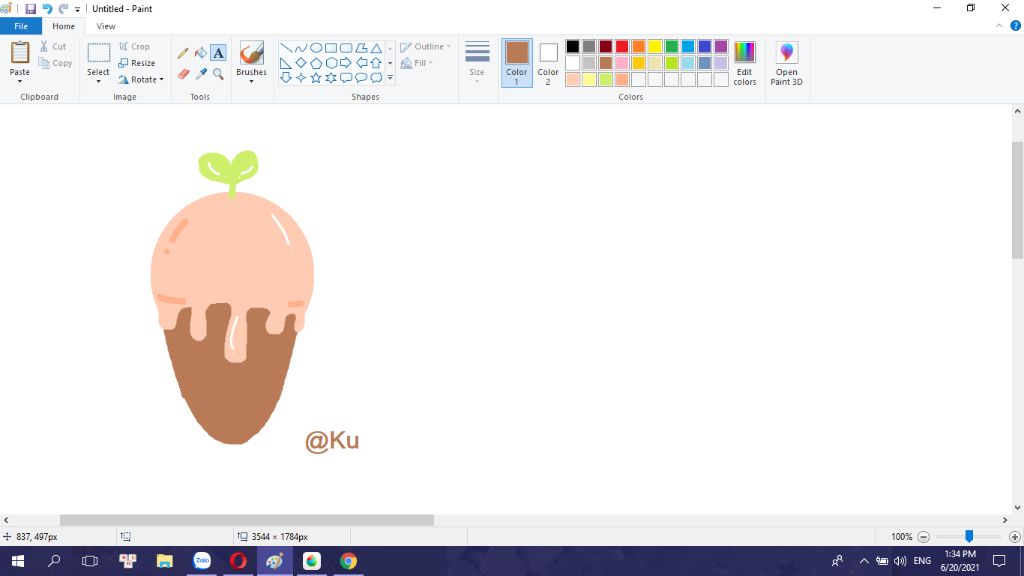1024x576 pixels.
Task: Select the Pencil tool
Action: coord(183,53)
